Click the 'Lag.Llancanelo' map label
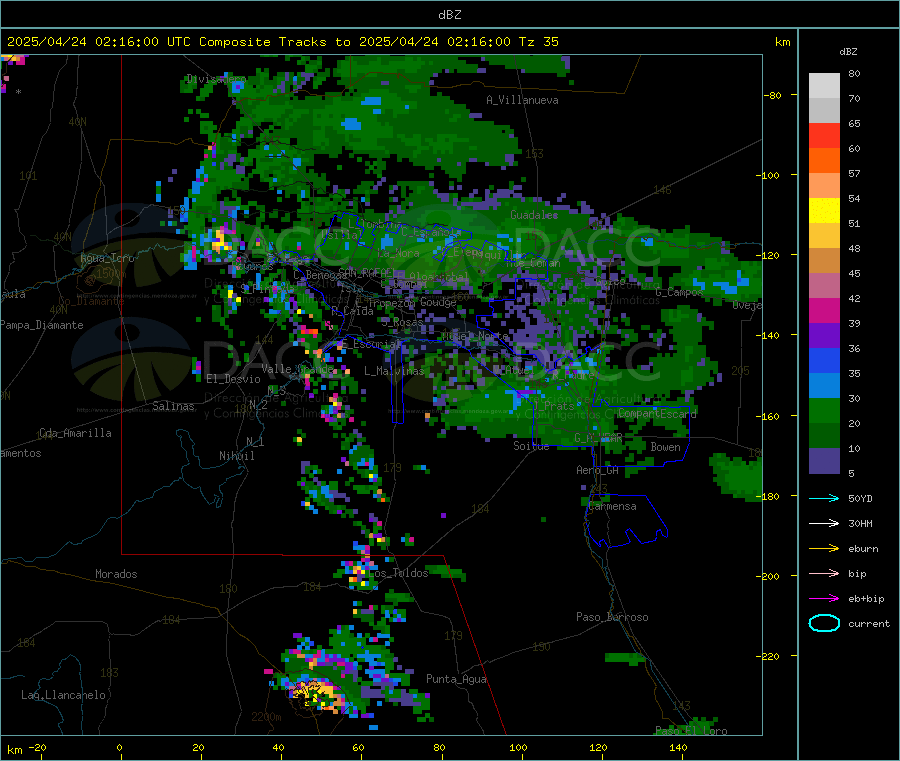900x761 pixels. pos(63,695)
